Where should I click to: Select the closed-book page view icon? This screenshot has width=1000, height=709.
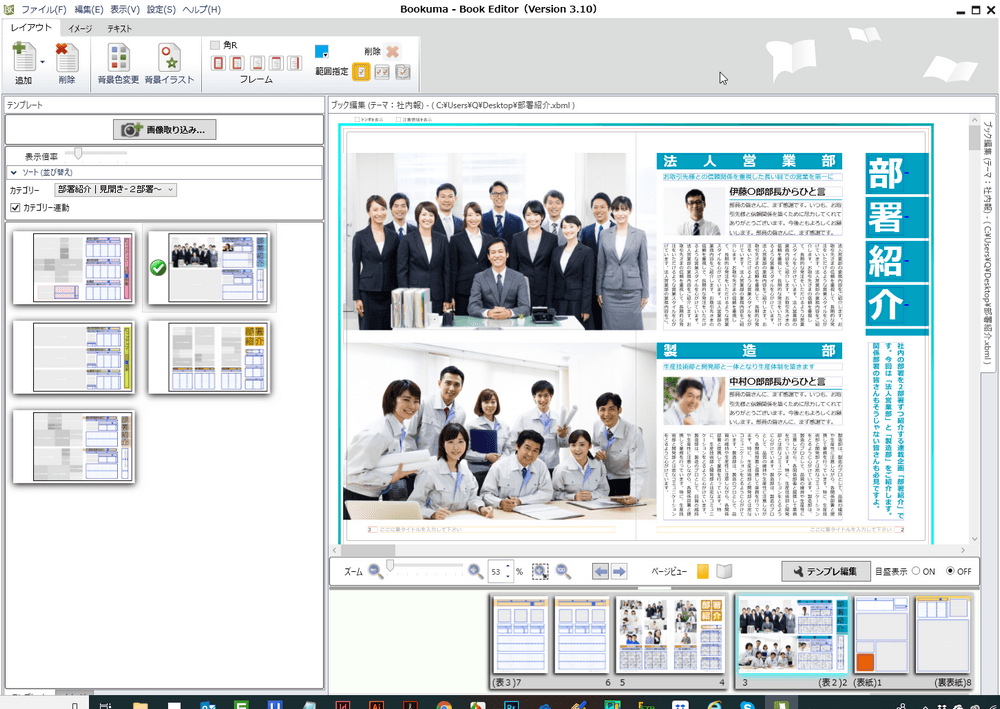(703, 570)
